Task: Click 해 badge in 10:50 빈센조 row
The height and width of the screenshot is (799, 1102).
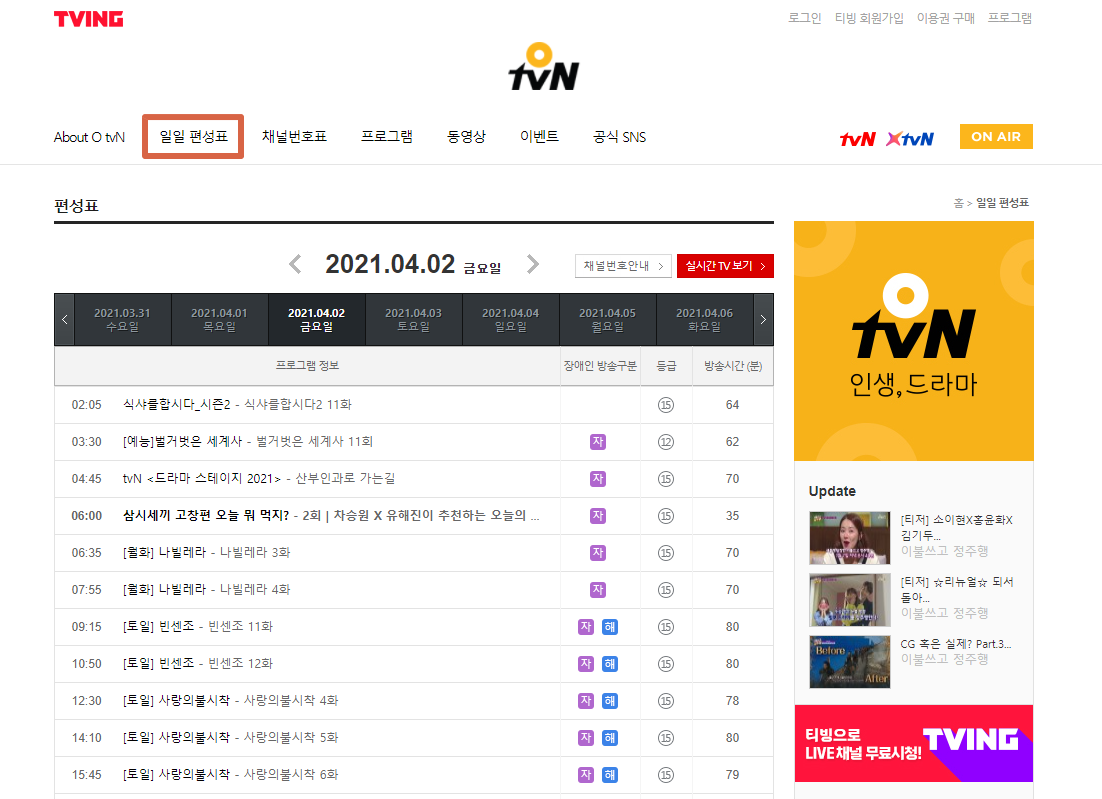Action: (609, 663)
